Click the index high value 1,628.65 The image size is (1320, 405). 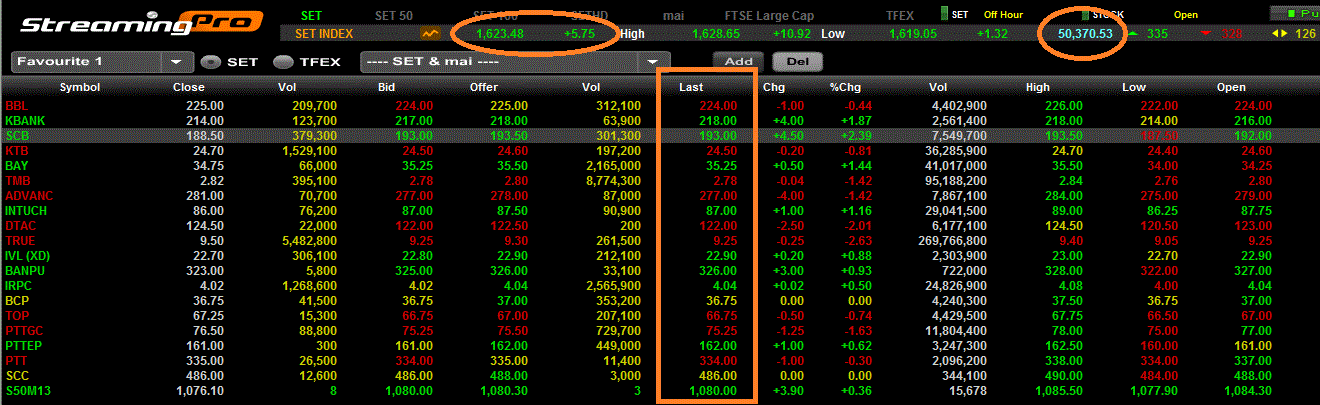[x=714, y=33]
